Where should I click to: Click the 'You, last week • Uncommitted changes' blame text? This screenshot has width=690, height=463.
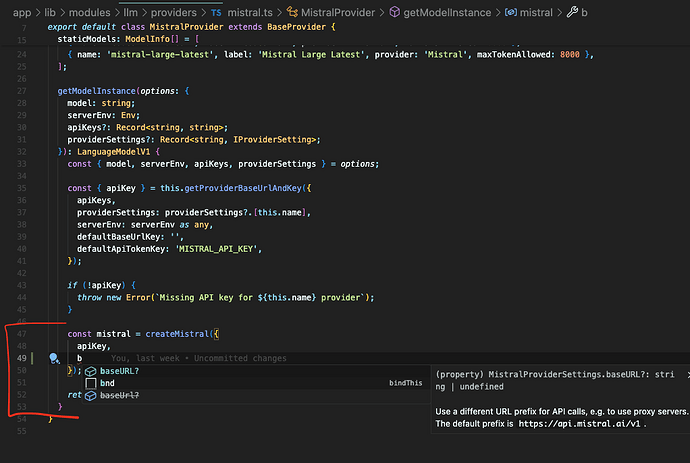pyautogui.click(x=198, y=358)
